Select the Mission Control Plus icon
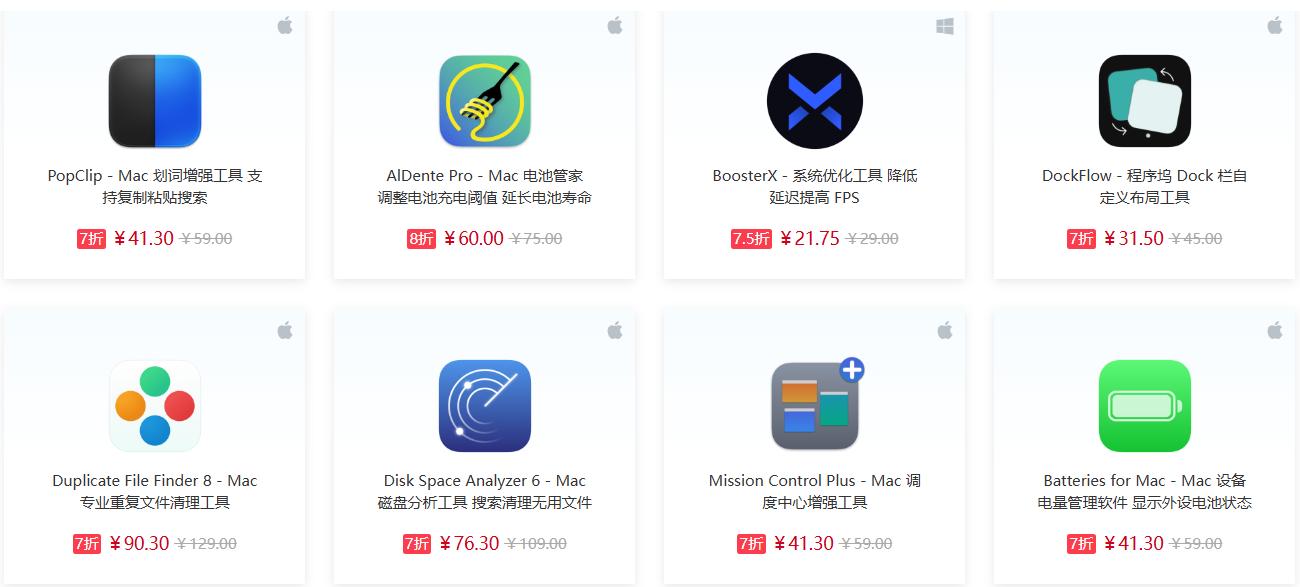Screen dimensions: 1300x587 [x=817, y=404]
